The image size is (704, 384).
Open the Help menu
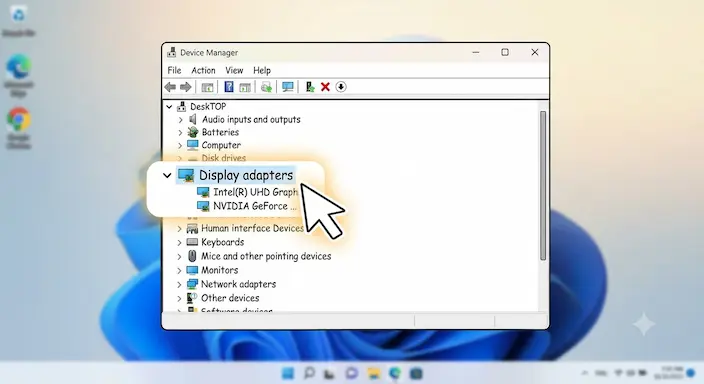coord(262,70)
